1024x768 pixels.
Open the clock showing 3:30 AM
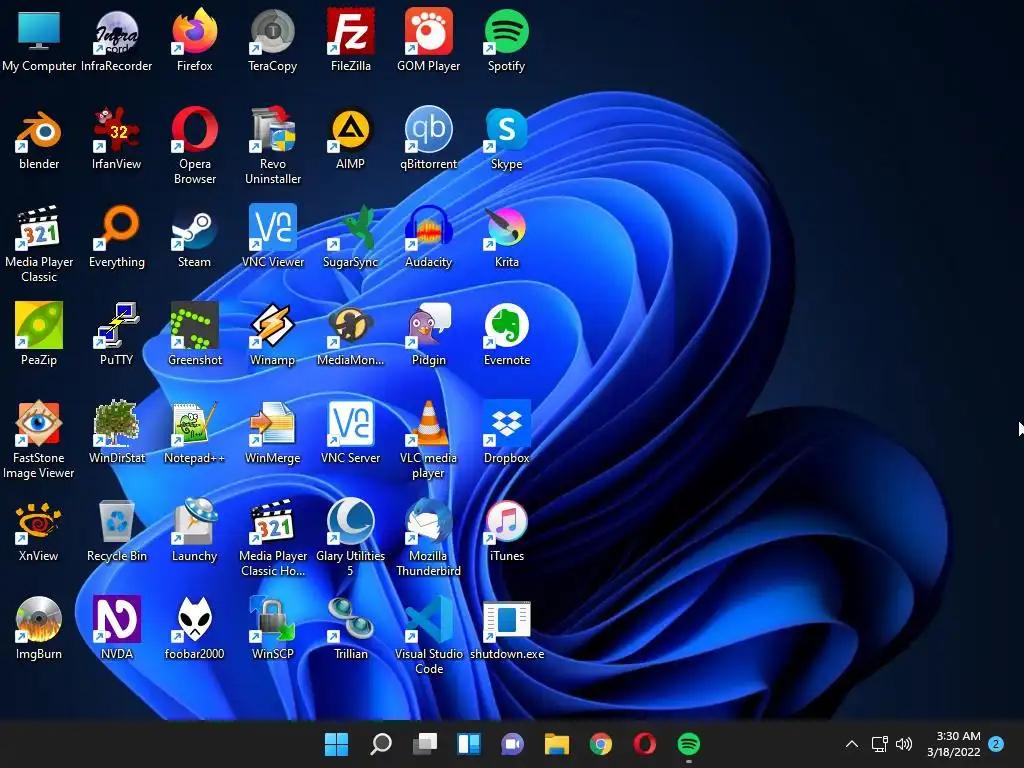pyautogui.click(x=954, y=744)
